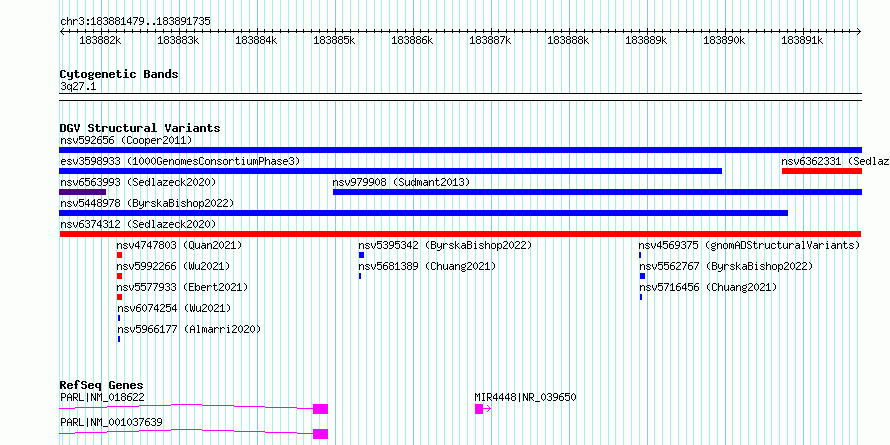
Task: Click the 183885k ruler tick label
Action: click(x=334, y=40)
